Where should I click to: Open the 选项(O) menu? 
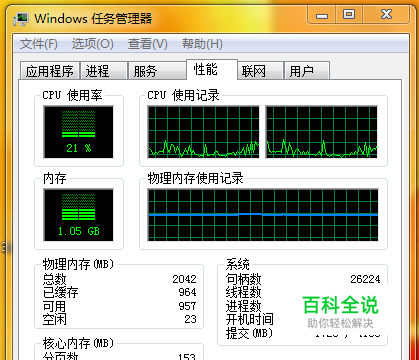[93, 44]
